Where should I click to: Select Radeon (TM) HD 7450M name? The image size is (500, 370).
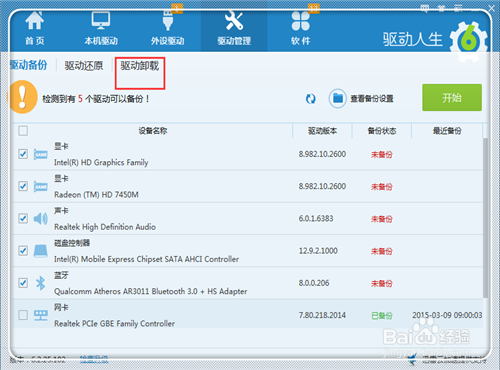[x=96, y=195]
